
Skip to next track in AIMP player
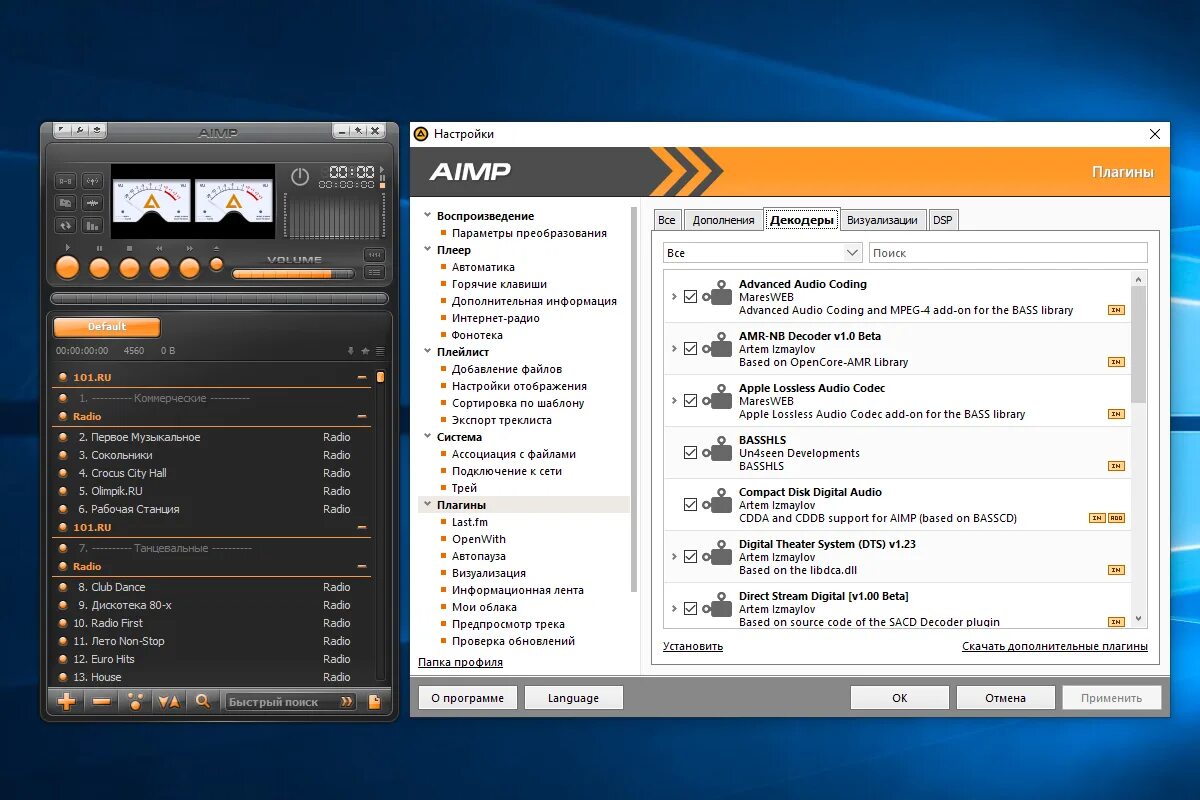(x=189, y=268)
